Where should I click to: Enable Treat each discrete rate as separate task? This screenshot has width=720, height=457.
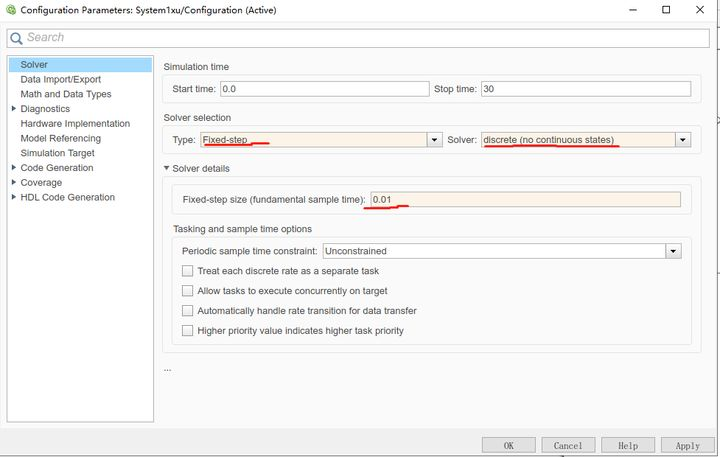click(187, 271)
